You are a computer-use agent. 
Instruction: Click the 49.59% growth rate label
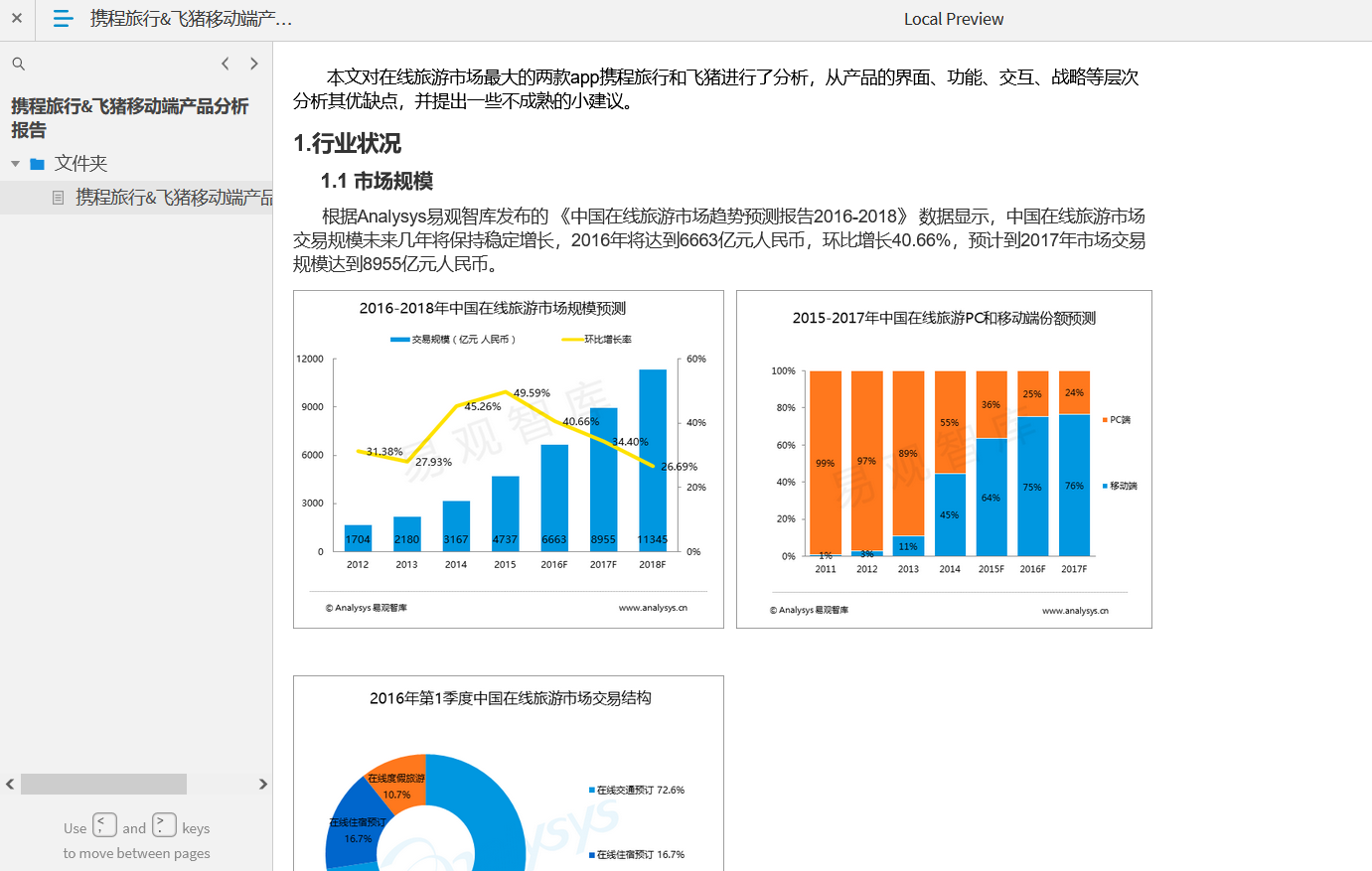coord(532,393)
